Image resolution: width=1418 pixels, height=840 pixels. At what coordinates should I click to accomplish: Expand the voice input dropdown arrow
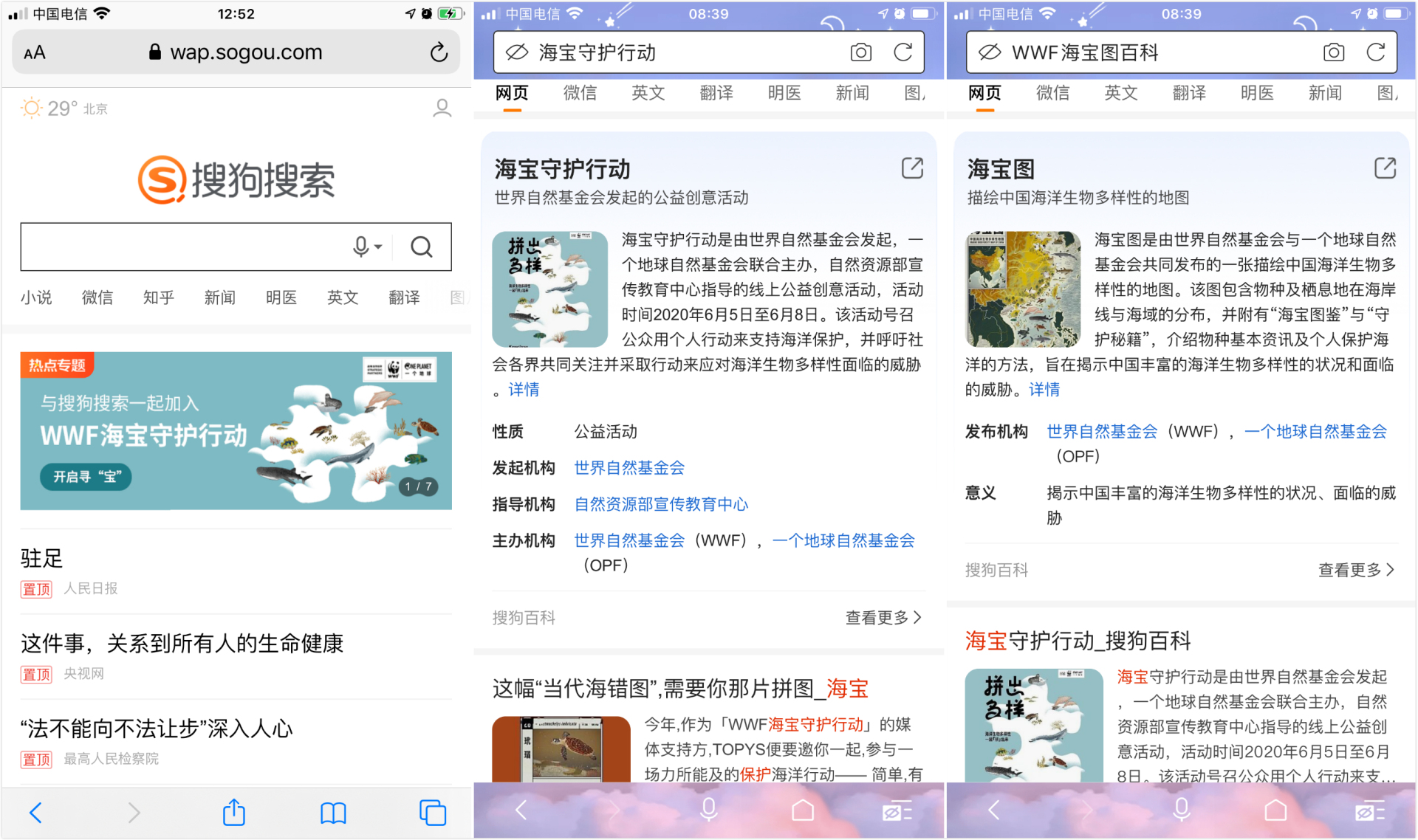click(x=378, y=247)
